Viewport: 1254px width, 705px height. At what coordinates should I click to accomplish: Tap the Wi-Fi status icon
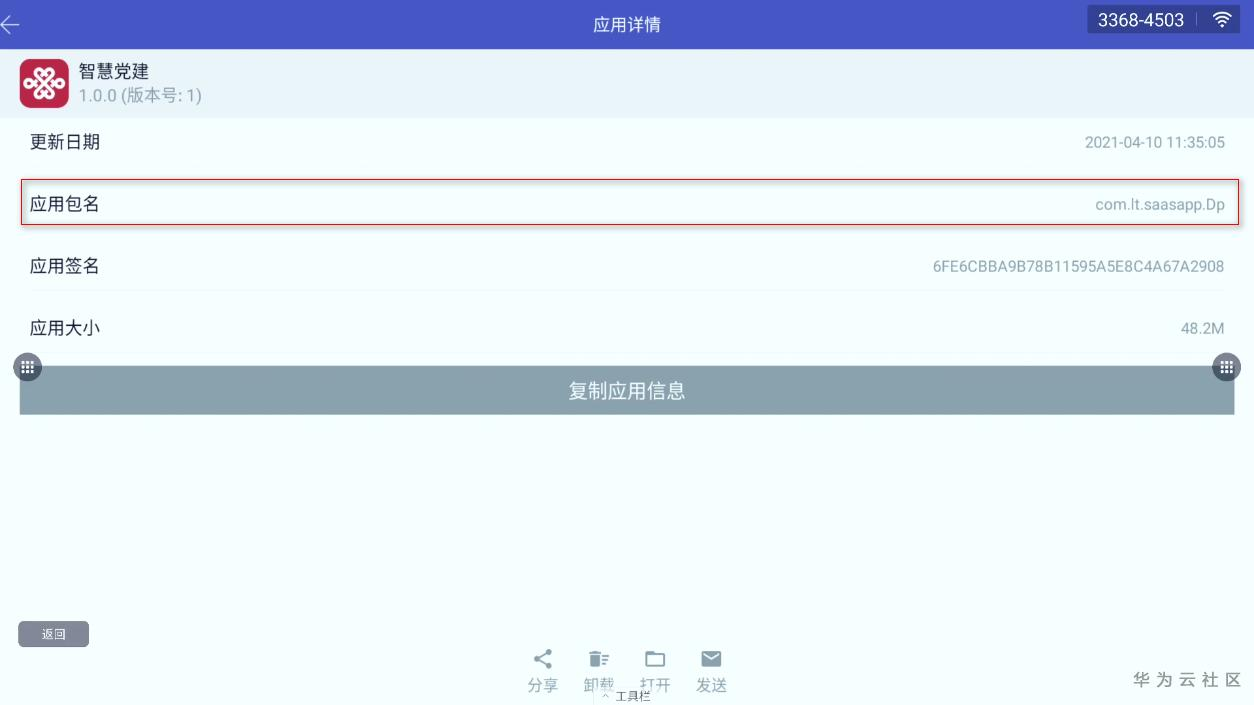point(1221,20)
